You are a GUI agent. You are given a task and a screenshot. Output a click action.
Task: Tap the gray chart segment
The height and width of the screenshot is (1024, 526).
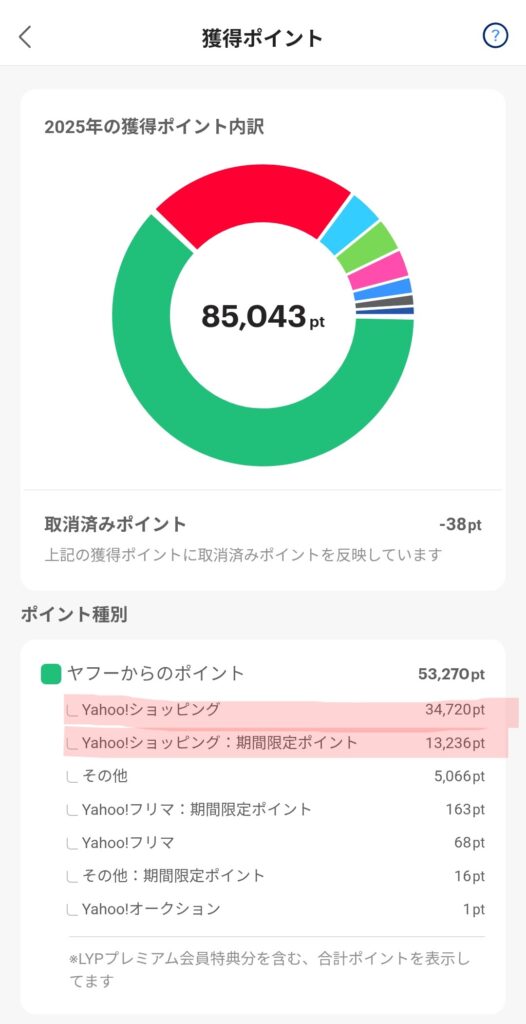[x=384, y=302]
